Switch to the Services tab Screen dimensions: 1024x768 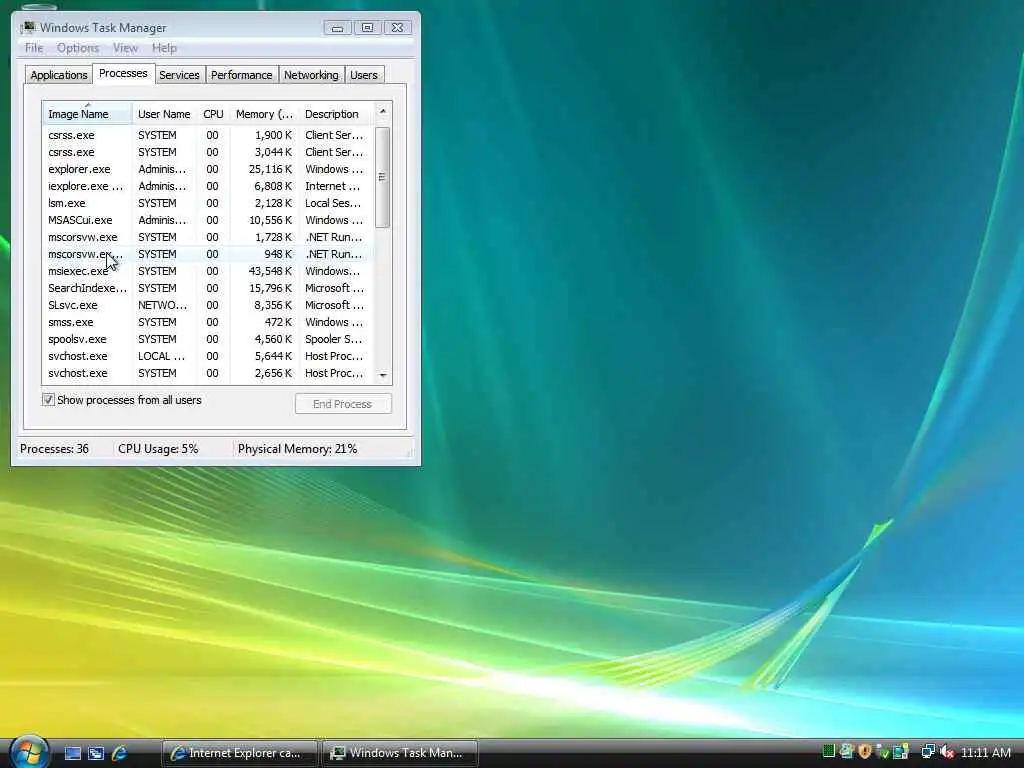point(179,75)
